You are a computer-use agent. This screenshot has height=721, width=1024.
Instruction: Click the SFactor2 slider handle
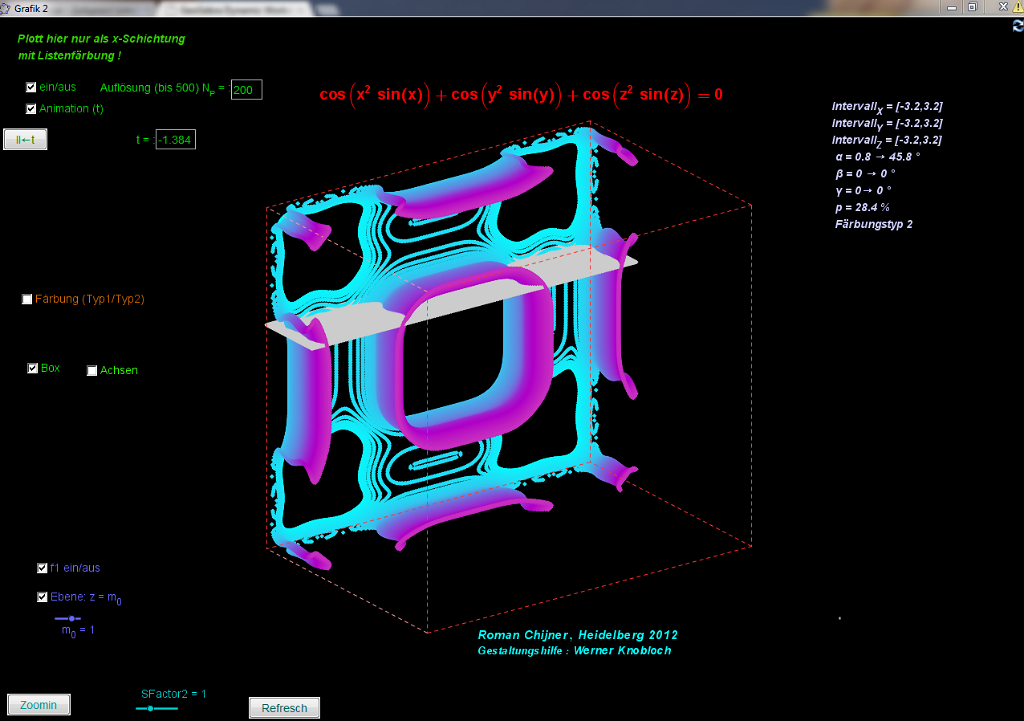pyautogui.click(x=150, y=708)
